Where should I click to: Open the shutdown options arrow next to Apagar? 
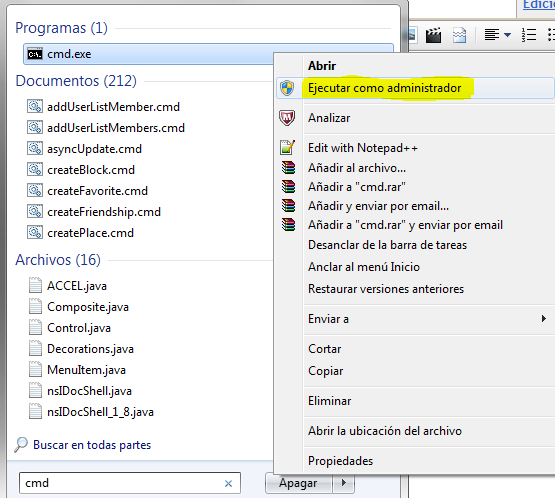[x=343, y=482]
